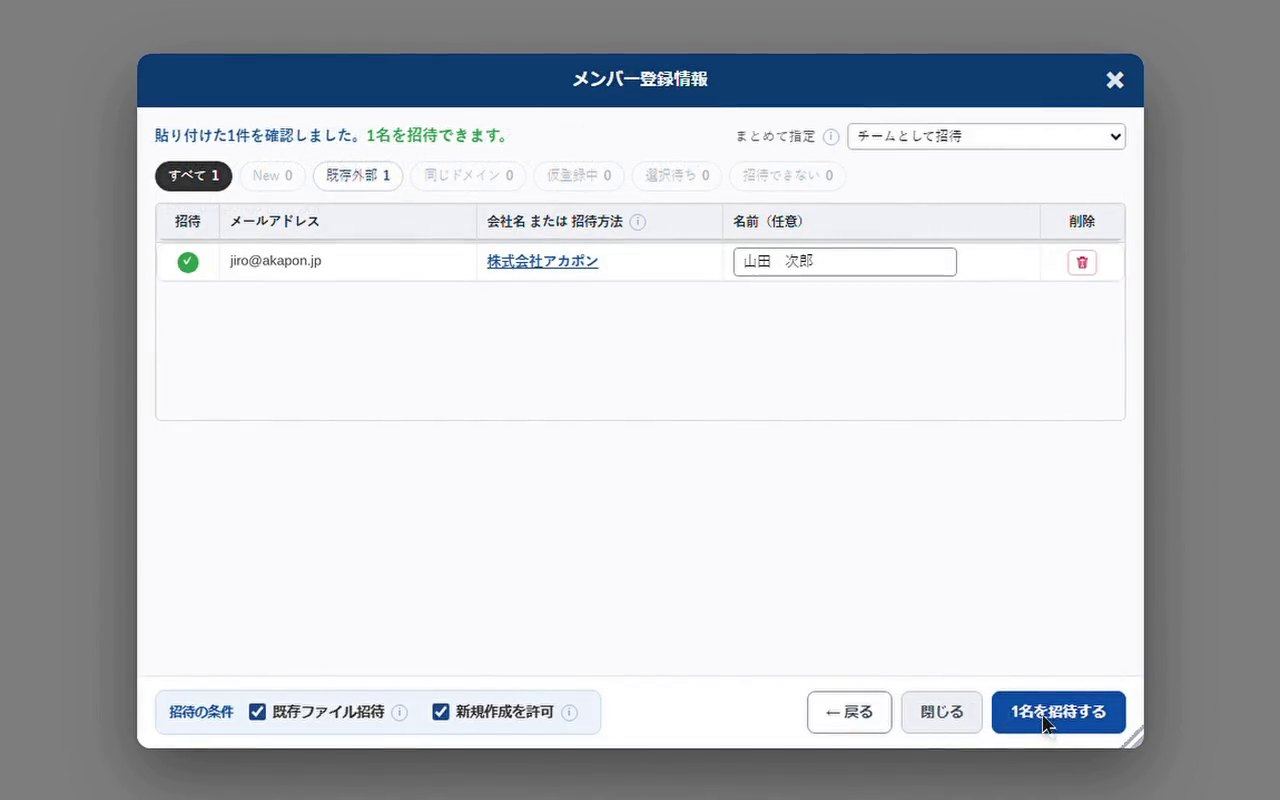Uncheck the 新規作成を許可 checkbox
The image size is (1280, 800).
(x=441, y=712)
